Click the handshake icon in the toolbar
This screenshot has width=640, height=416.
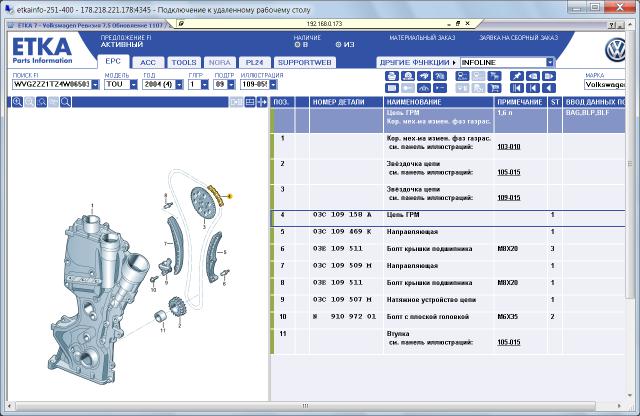click(424, 76)
